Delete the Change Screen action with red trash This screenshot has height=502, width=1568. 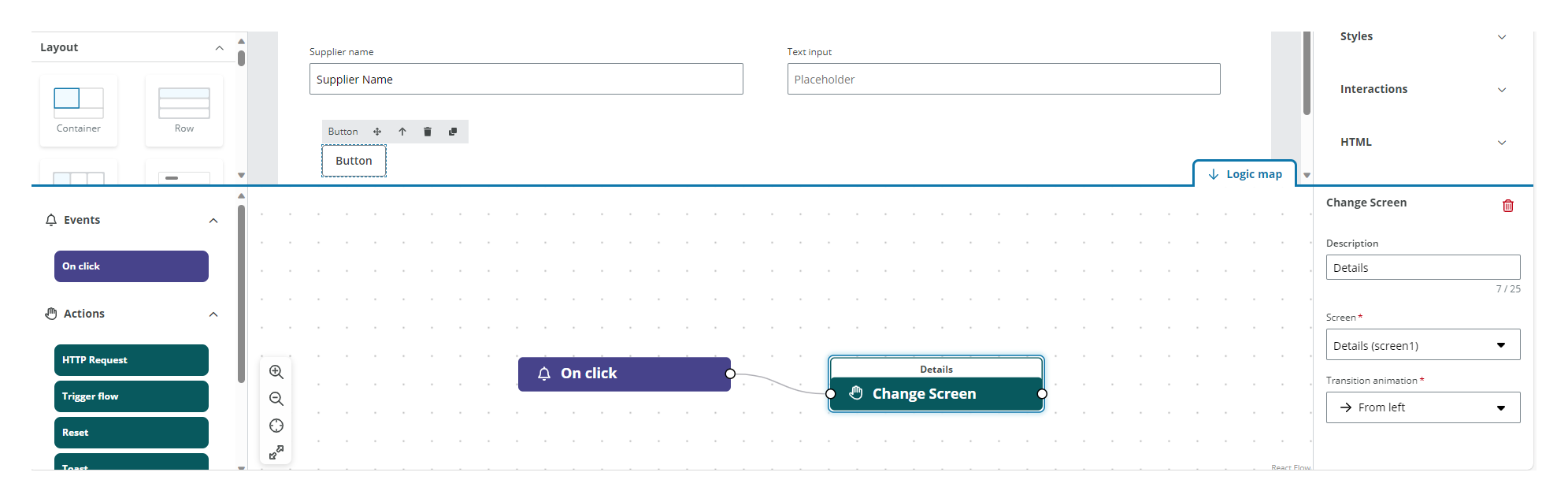(x=1507, y=206)
